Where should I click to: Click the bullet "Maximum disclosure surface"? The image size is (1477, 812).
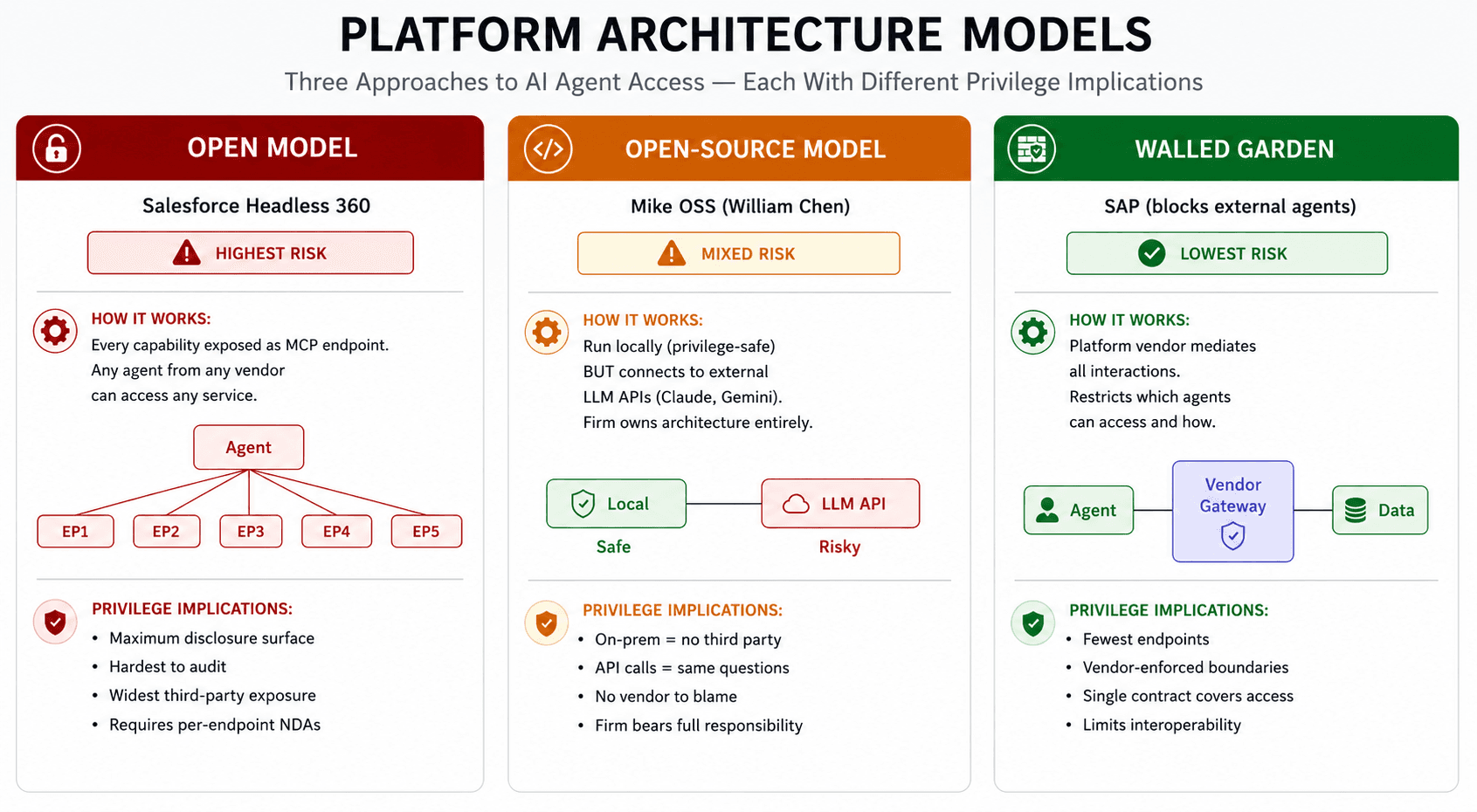click(x=211, y=638)
